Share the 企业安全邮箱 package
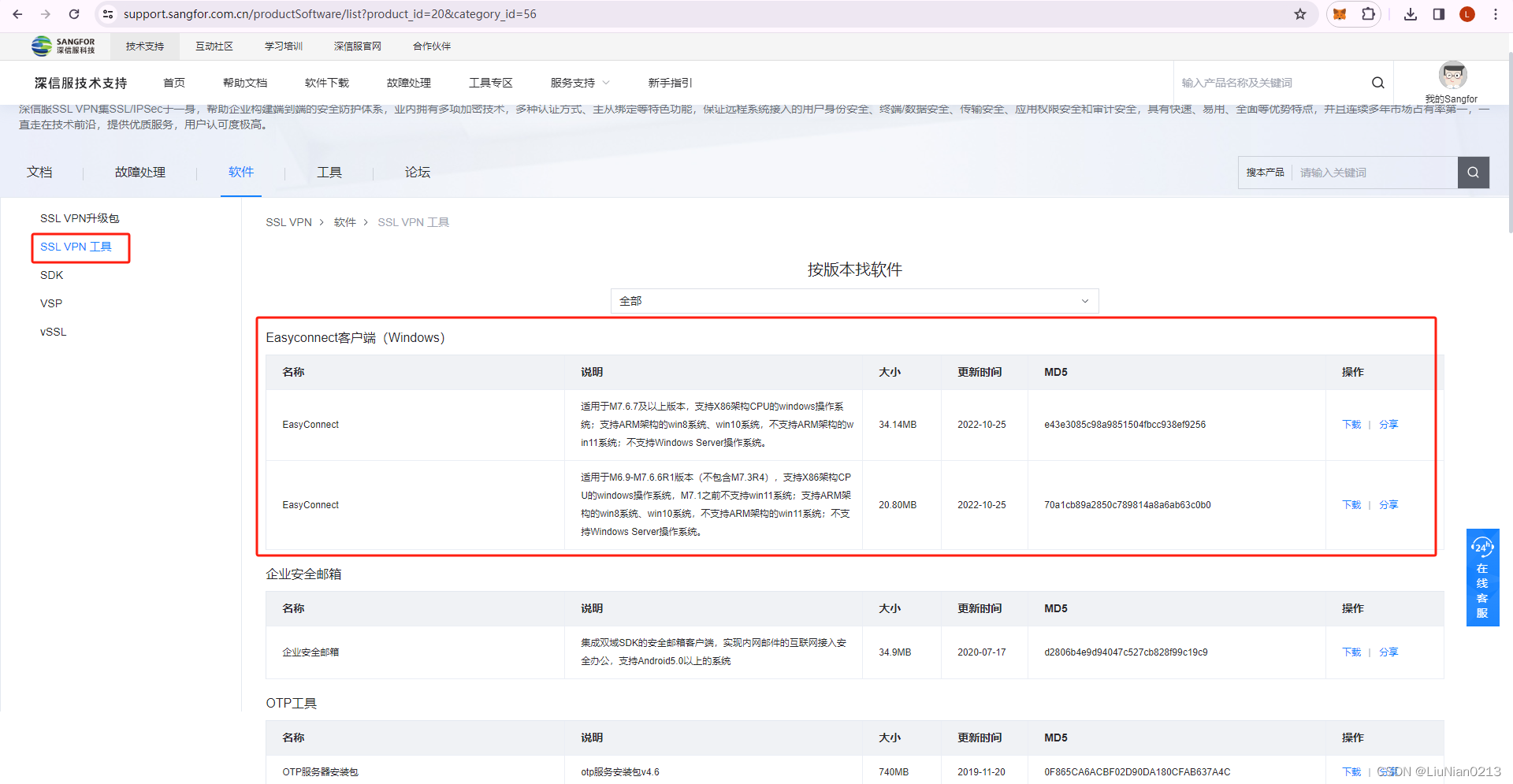This screenshot has height=784, width=1513. (x=1388, y=652)
